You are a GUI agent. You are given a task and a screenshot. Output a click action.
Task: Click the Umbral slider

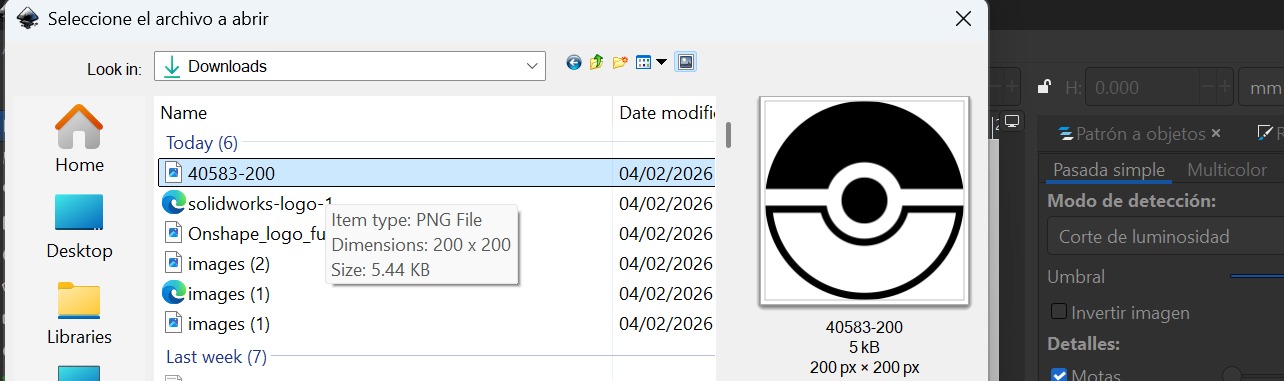click(x=1257, y=276)
